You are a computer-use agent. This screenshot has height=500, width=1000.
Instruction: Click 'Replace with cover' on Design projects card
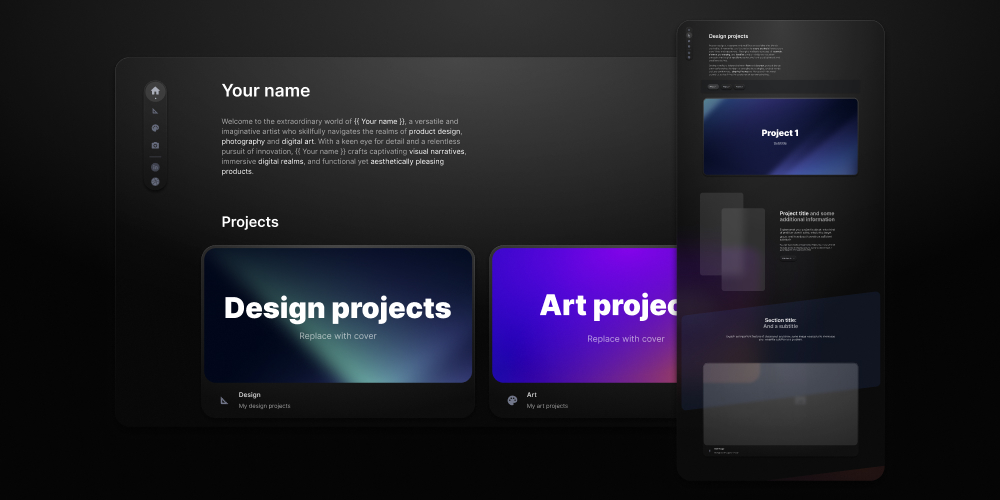click(338, 336)
